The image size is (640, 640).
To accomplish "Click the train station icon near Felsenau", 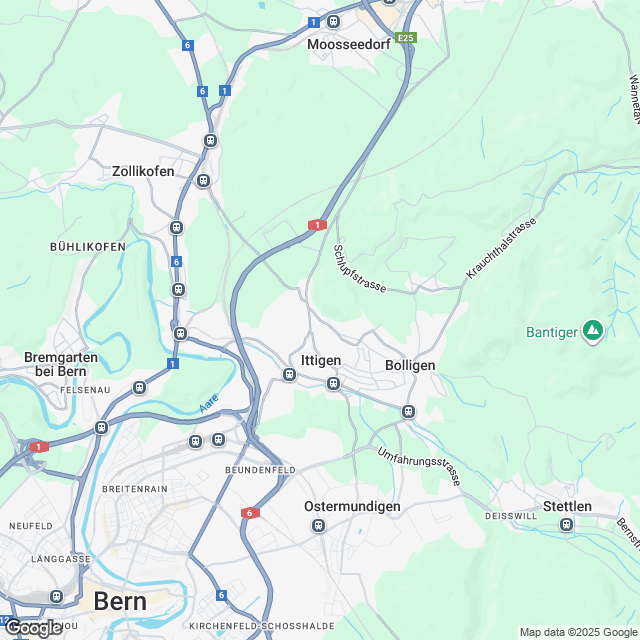I will coord(140,387).
